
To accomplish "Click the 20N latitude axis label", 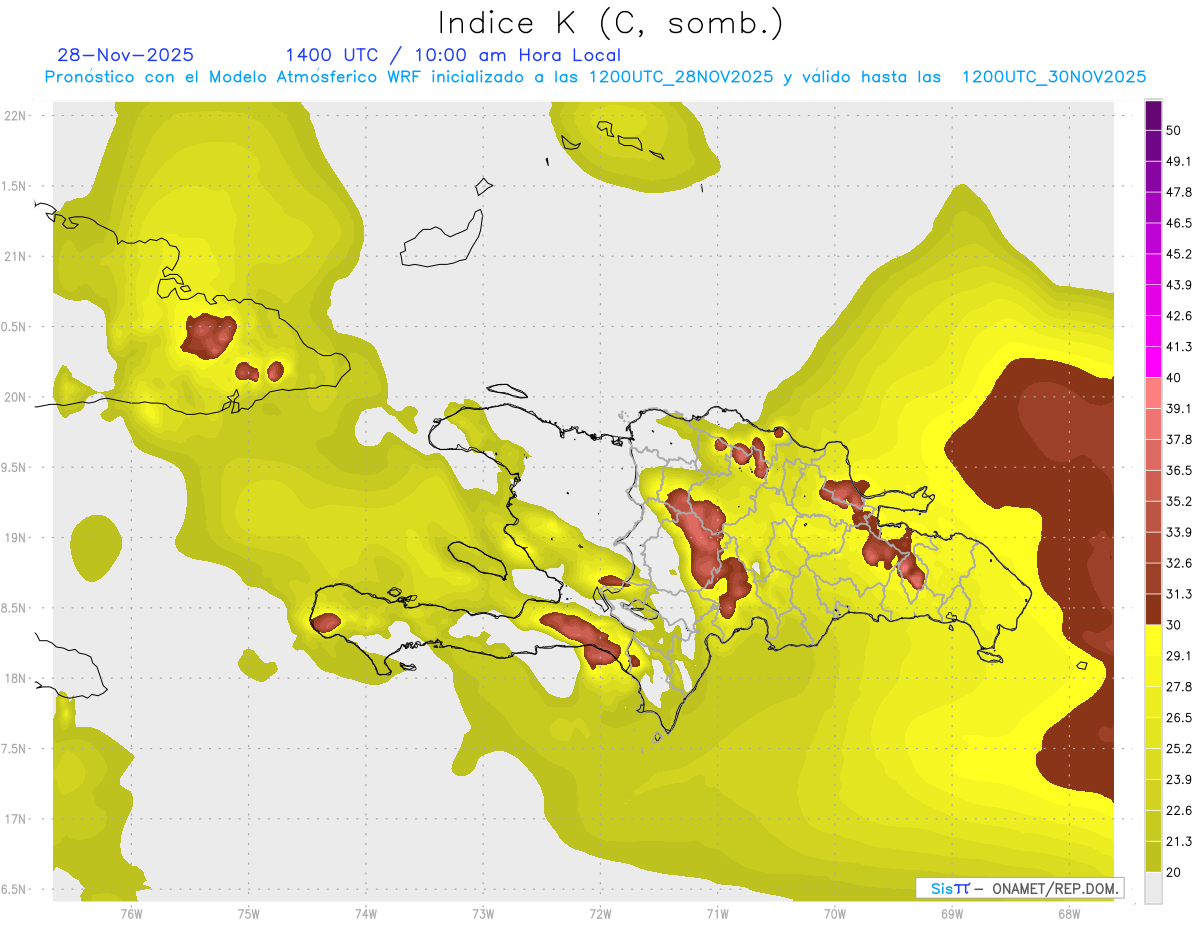I will tap(14, 397).
